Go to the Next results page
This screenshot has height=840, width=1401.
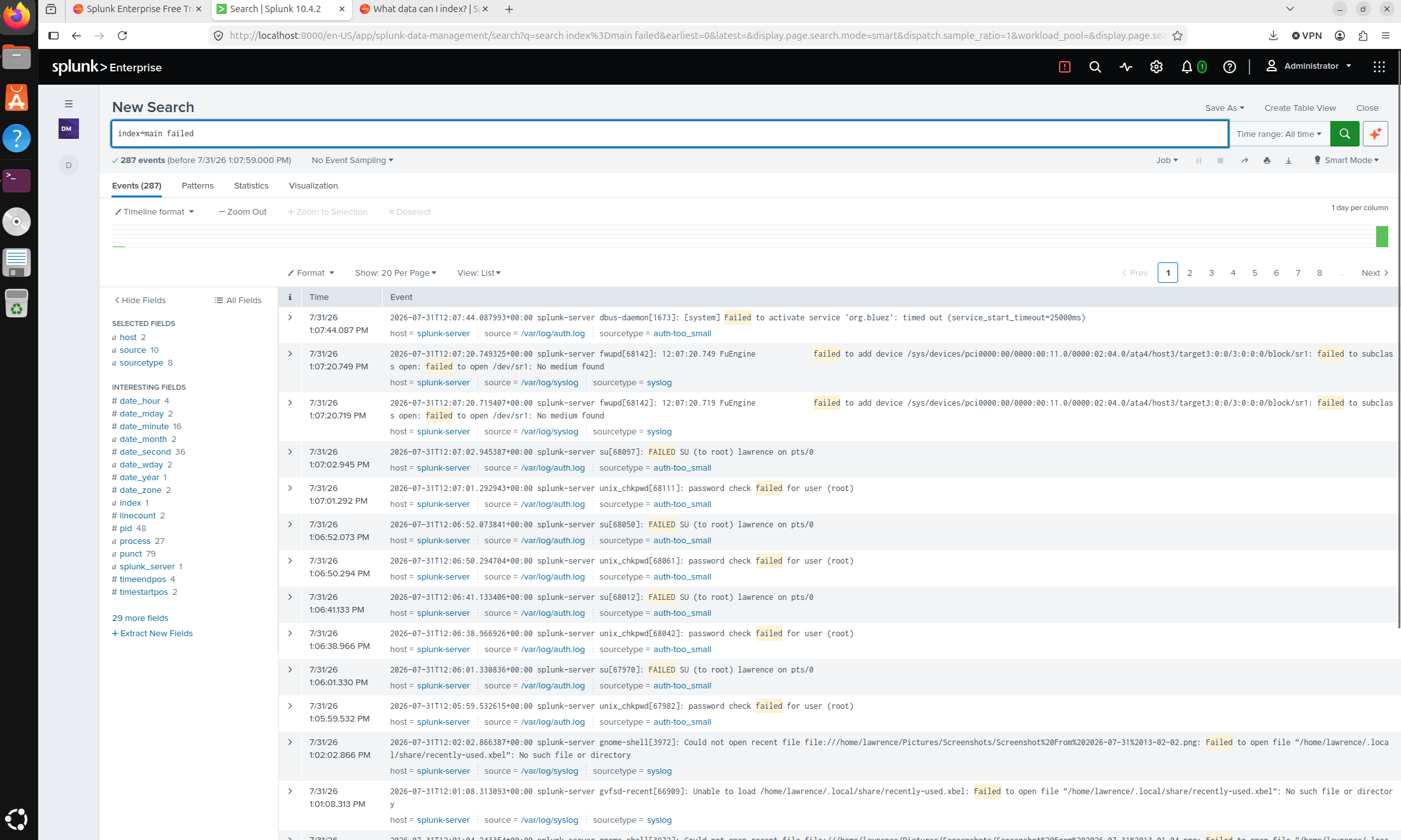point(1374,273)
